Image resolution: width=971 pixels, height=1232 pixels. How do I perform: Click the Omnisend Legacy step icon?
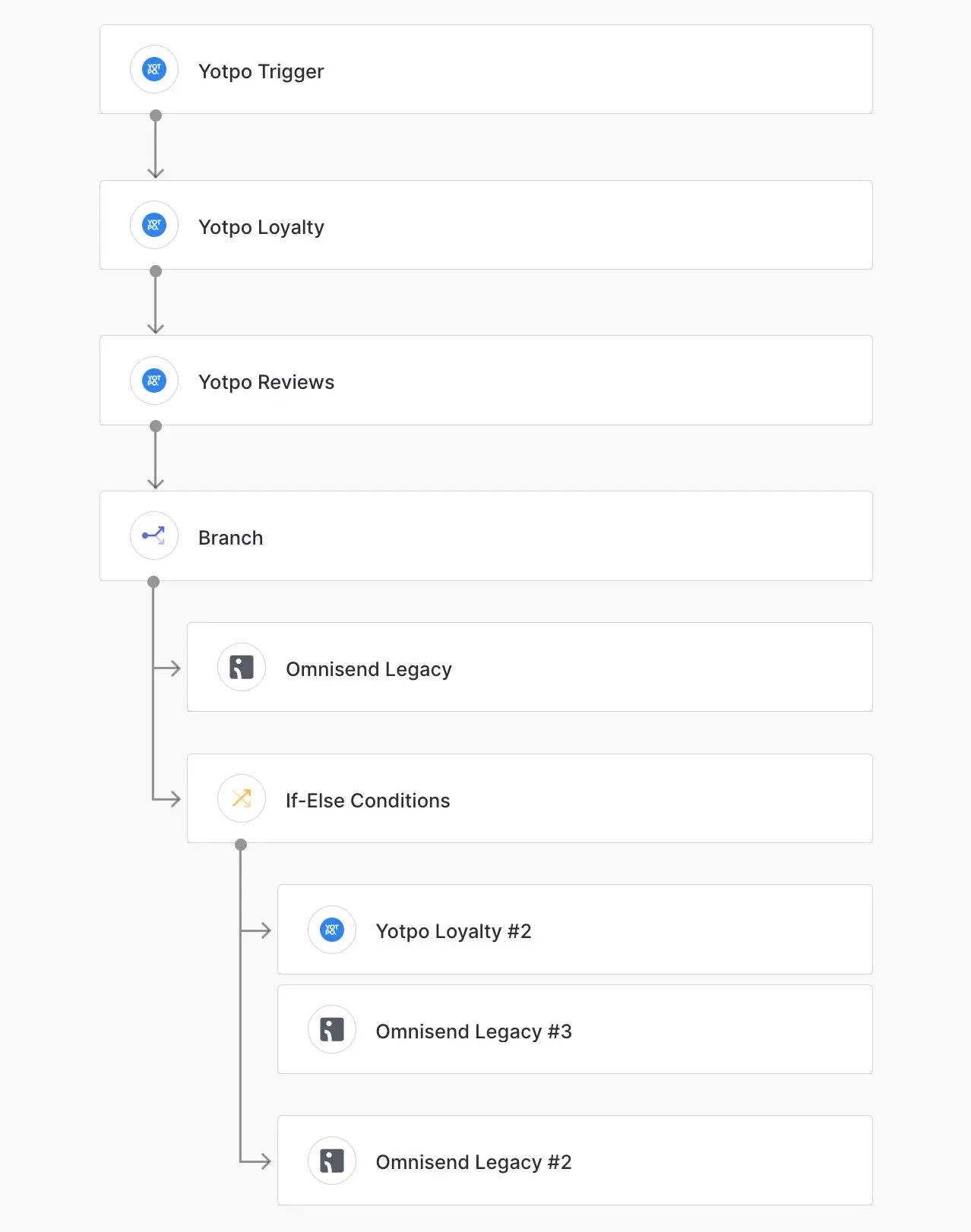pos(242,668)
